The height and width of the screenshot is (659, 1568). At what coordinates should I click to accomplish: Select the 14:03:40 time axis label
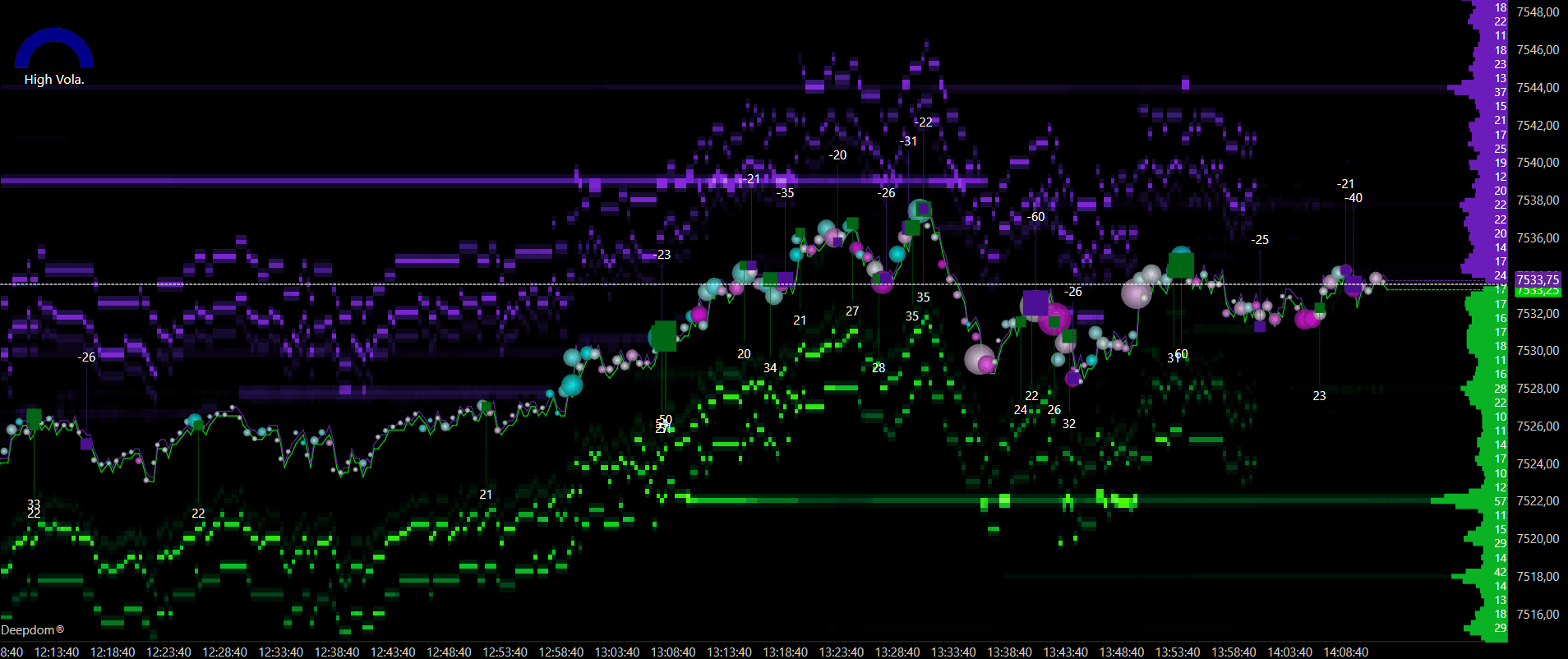[1289, 652]
